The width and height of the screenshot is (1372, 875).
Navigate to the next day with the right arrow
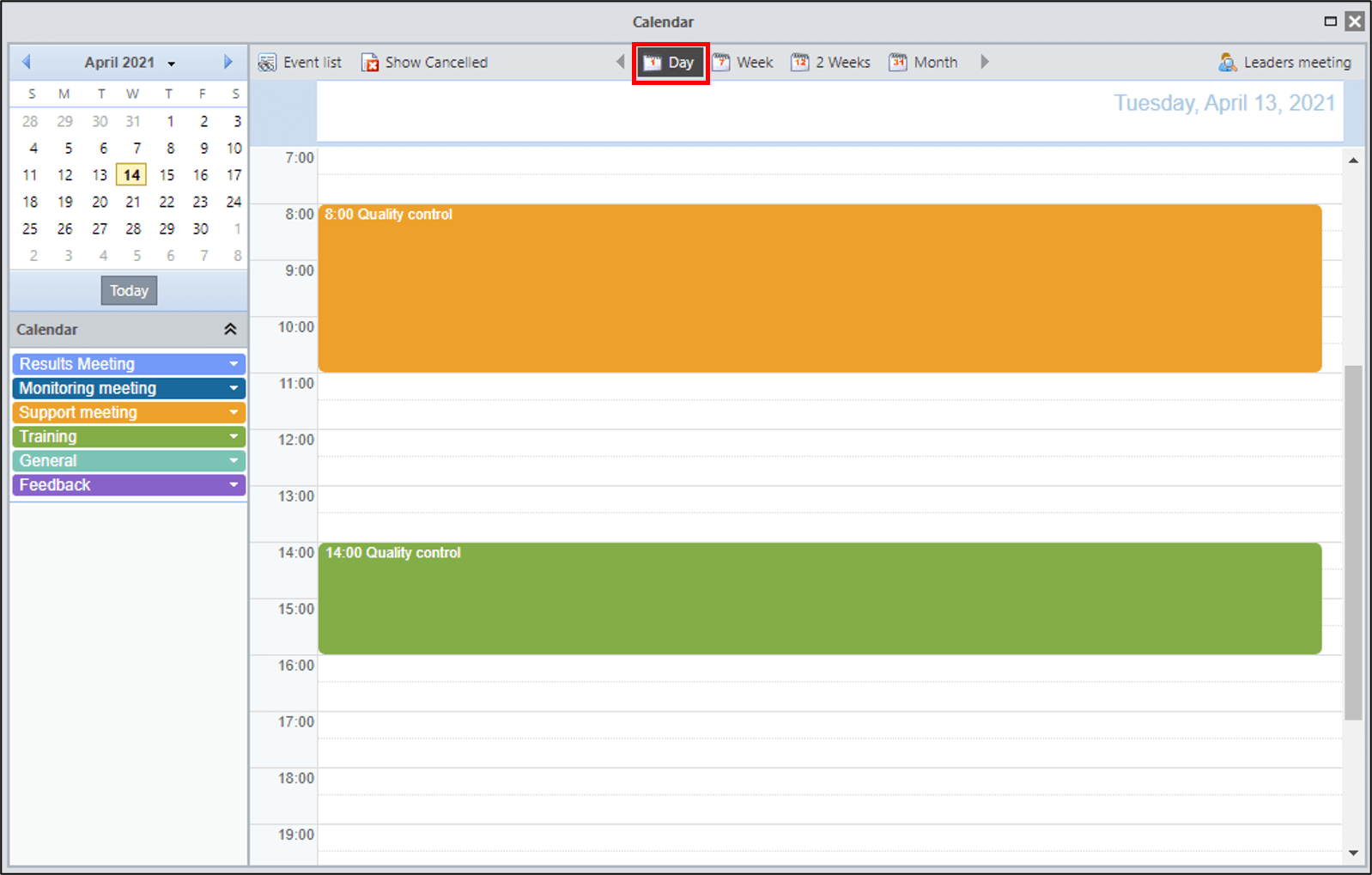coord(985,62)
